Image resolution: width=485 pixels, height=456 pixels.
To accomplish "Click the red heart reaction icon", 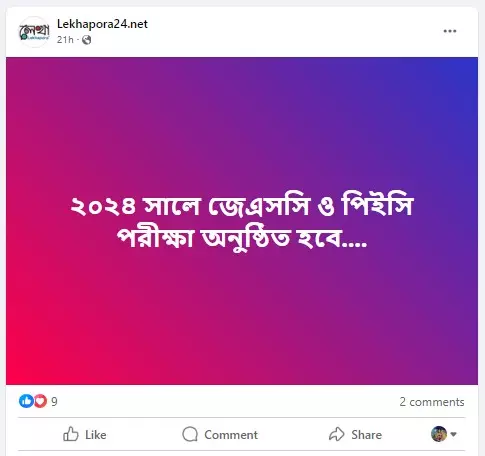I will click(x=40, y=401).
